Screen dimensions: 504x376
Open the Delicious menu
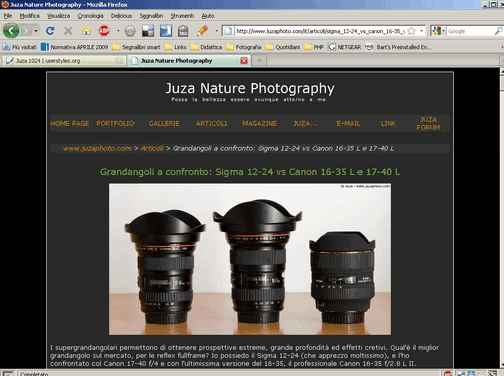pos(121,16)
